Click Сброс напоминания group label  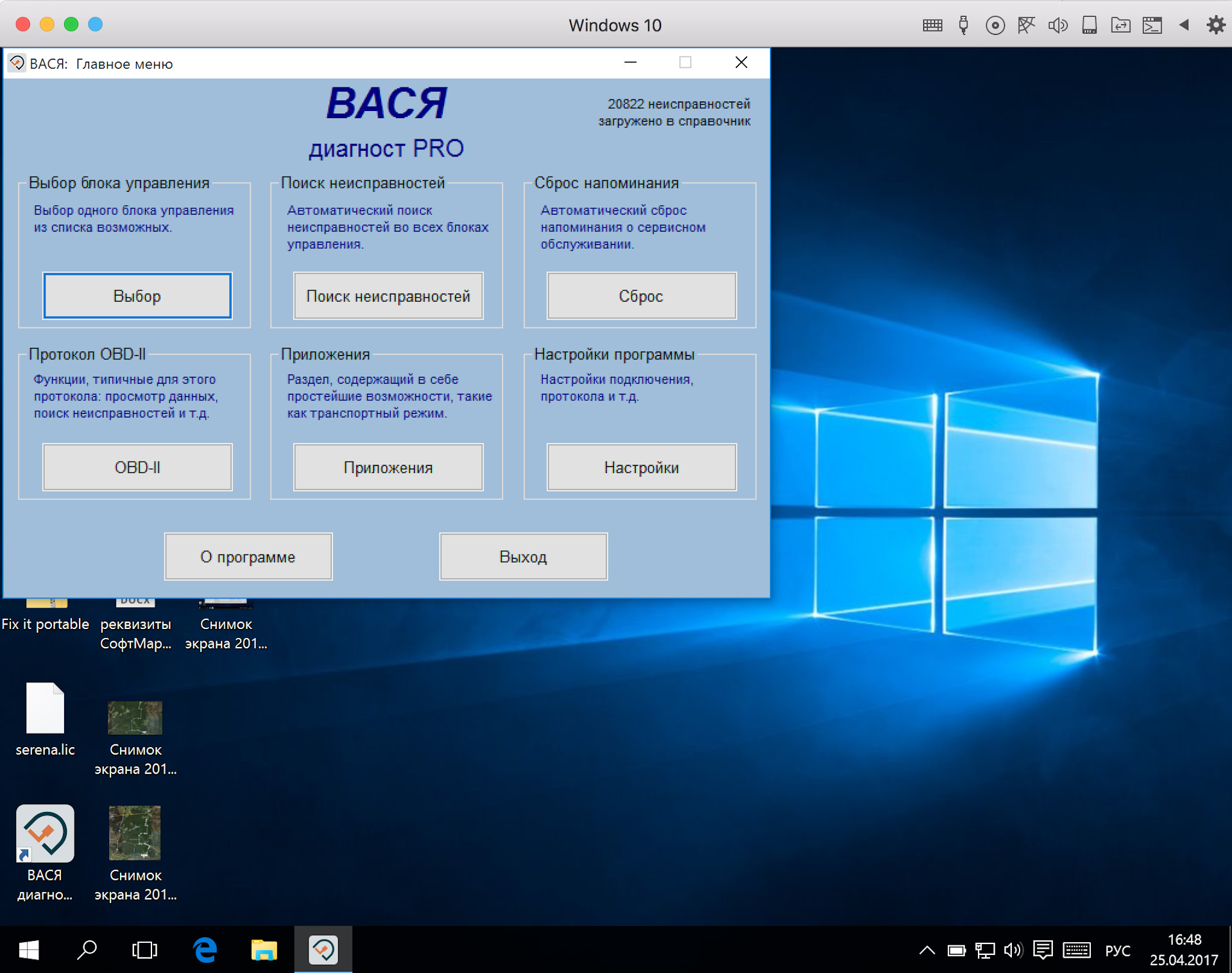pos(606,183)
